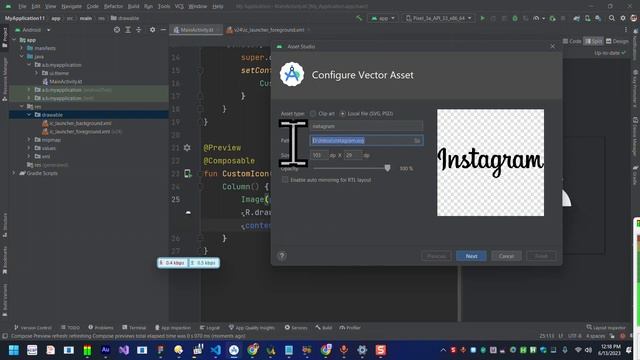Click Run Preview gutter icon at CustomIcon function

click(187, 174)
